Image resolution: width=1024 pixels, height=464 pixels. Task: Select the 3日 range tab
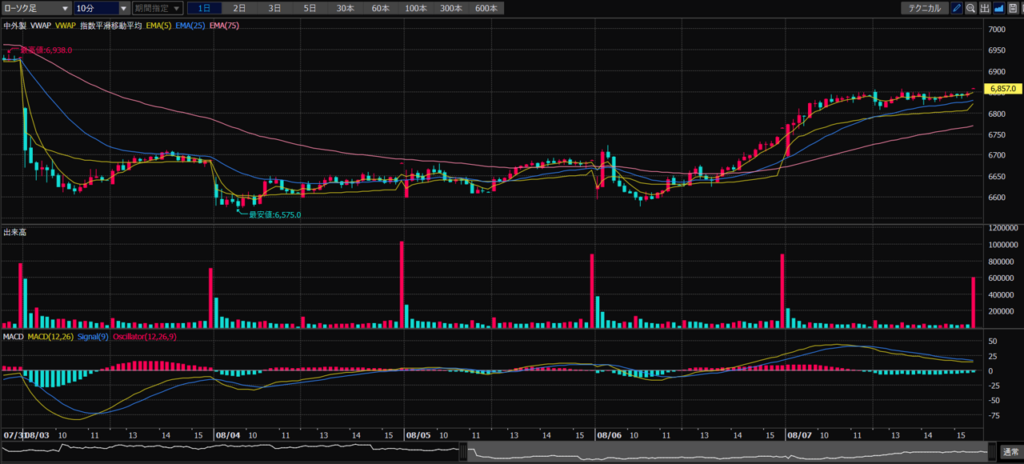pos(275,8)
